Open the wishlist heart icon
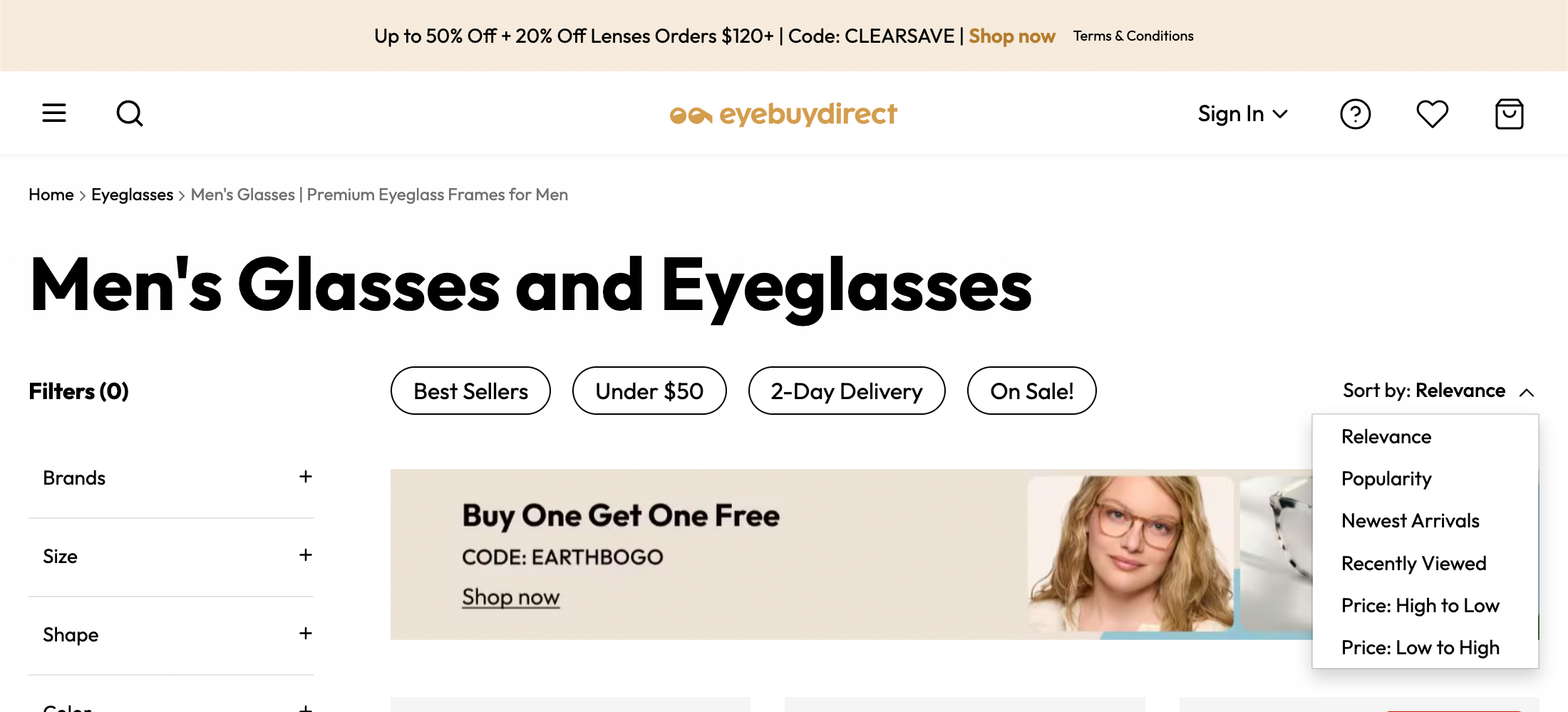Viewport: 1568px width, 712px height. pyautogui.click(x=1432, y=114)
